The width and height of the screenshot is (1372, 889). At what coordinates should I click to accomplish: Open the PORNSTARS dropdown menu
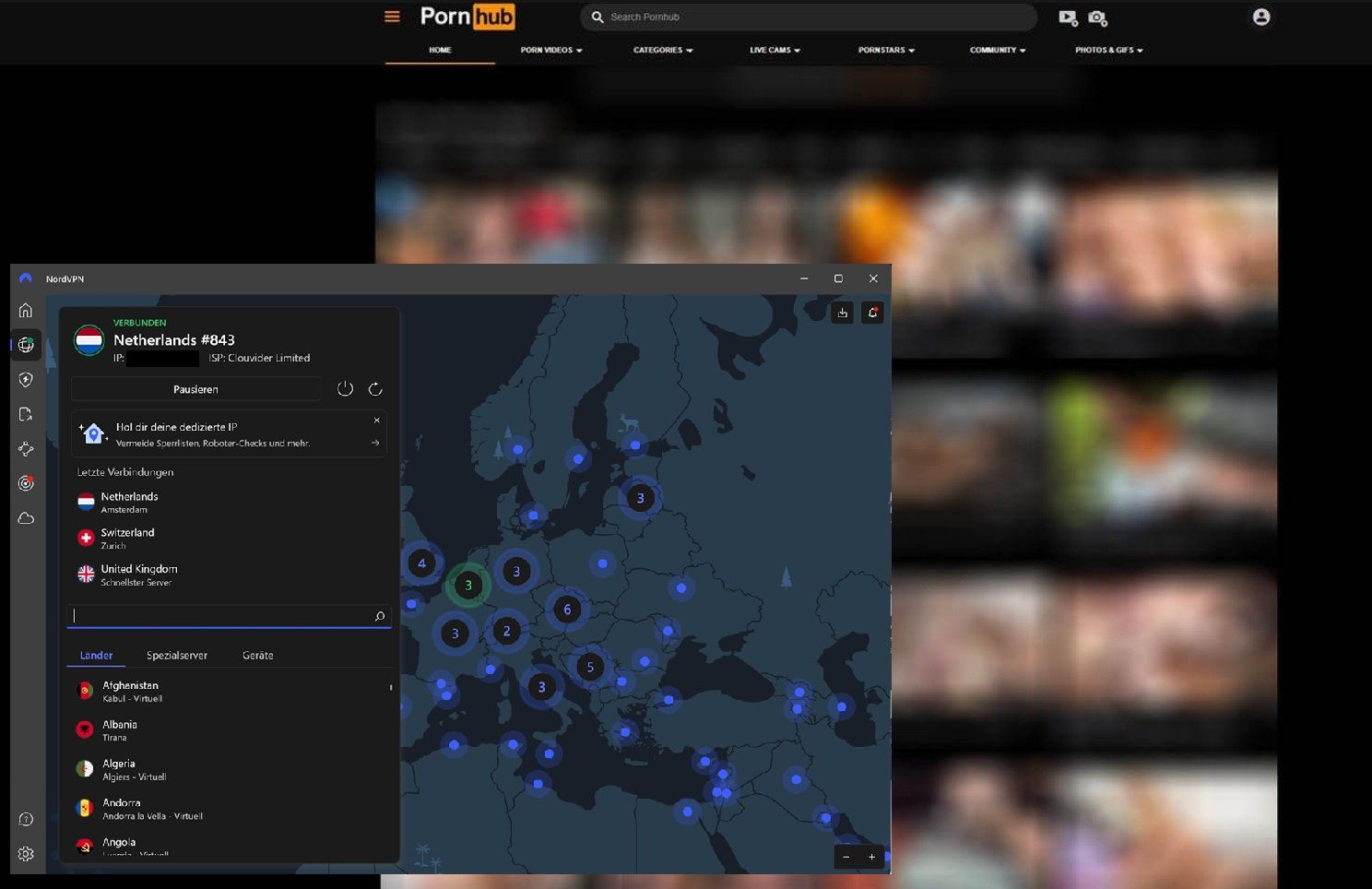(x=884, y=50)
